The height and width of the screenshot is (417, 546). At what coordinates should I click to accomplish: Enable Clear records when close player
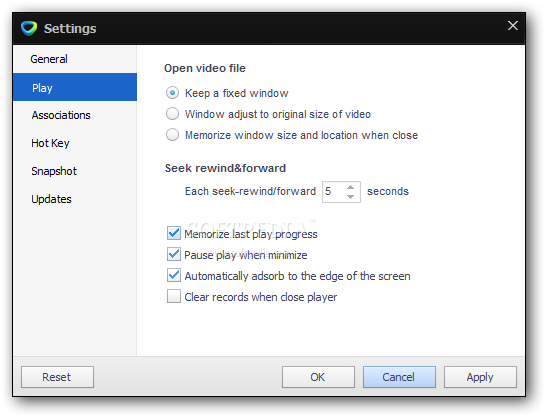point(173,297)
